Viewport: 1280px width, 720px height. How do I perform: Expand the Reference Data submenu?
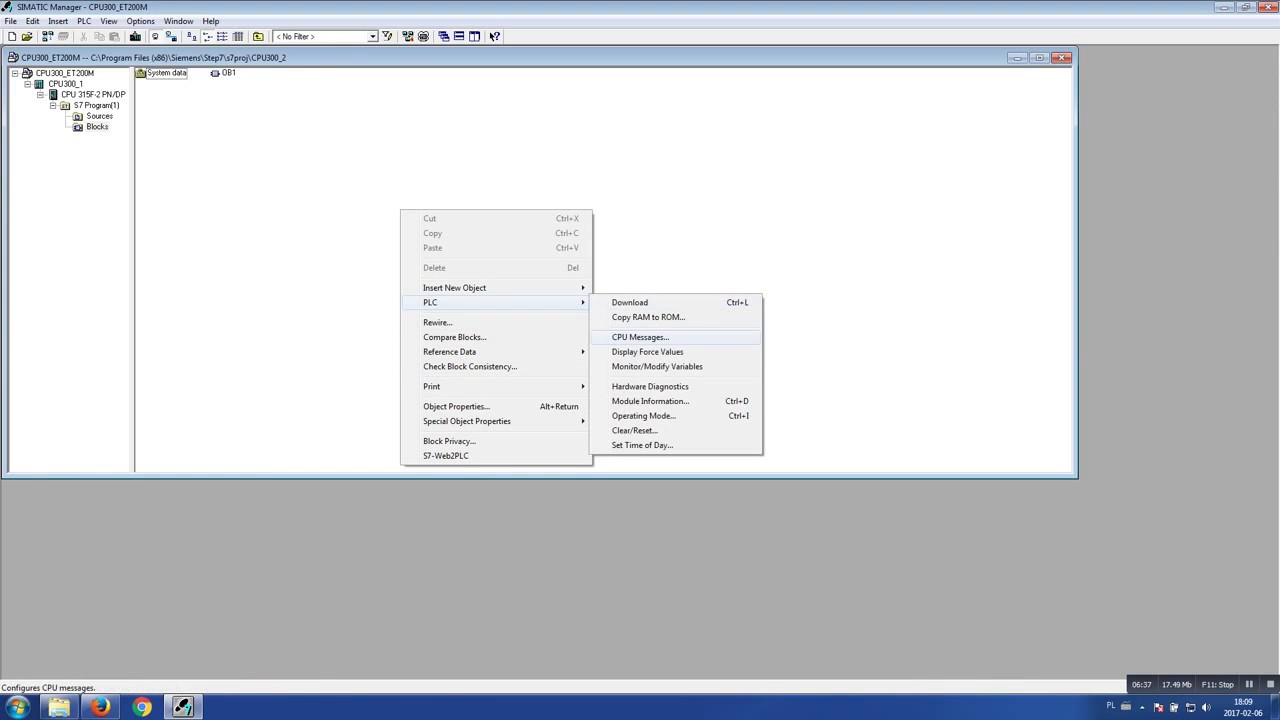(496, 352)
